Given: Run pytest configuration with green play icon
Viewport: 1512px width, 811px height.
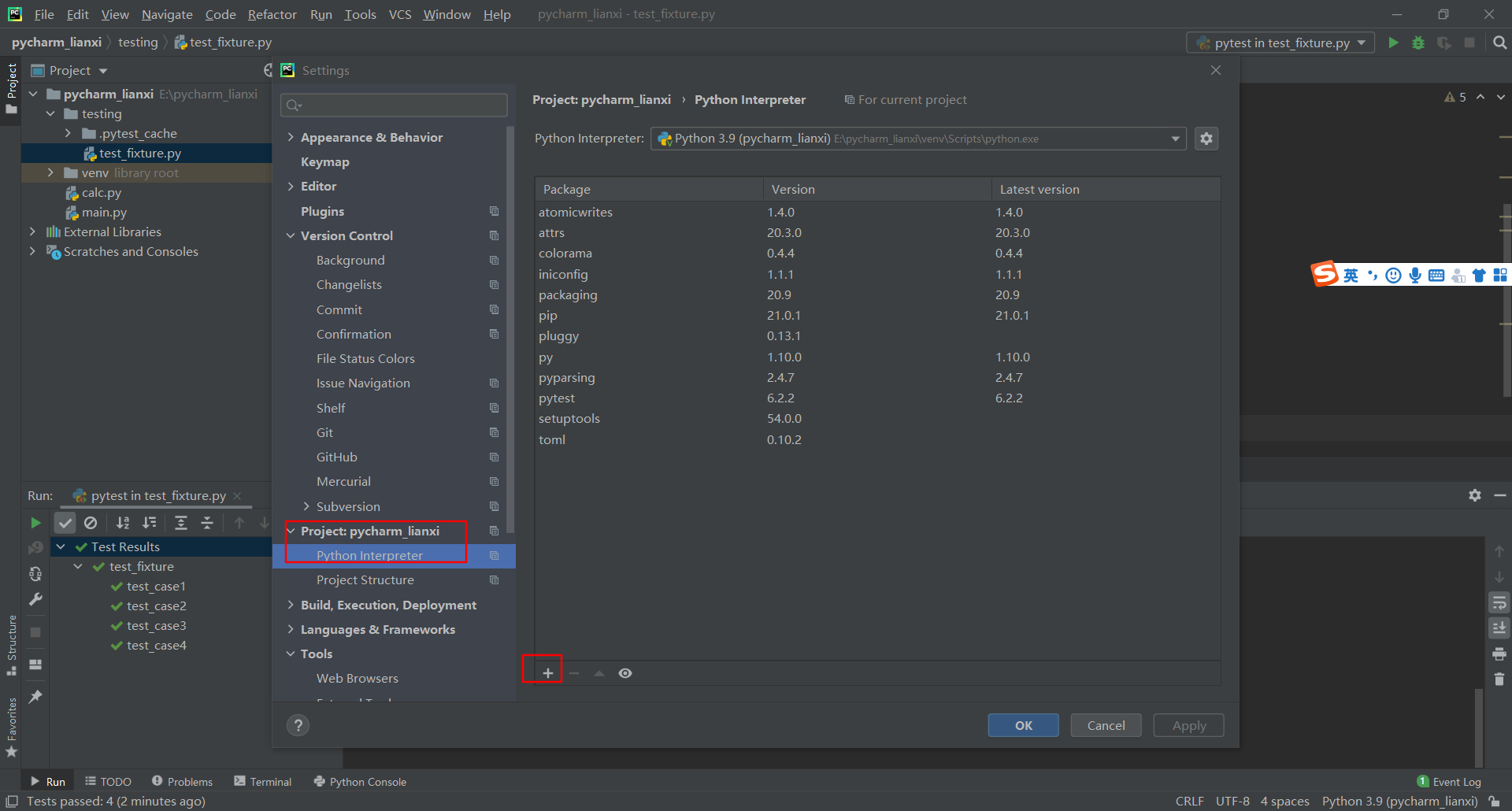Looking at the screenshot, I should (1393, 43).
